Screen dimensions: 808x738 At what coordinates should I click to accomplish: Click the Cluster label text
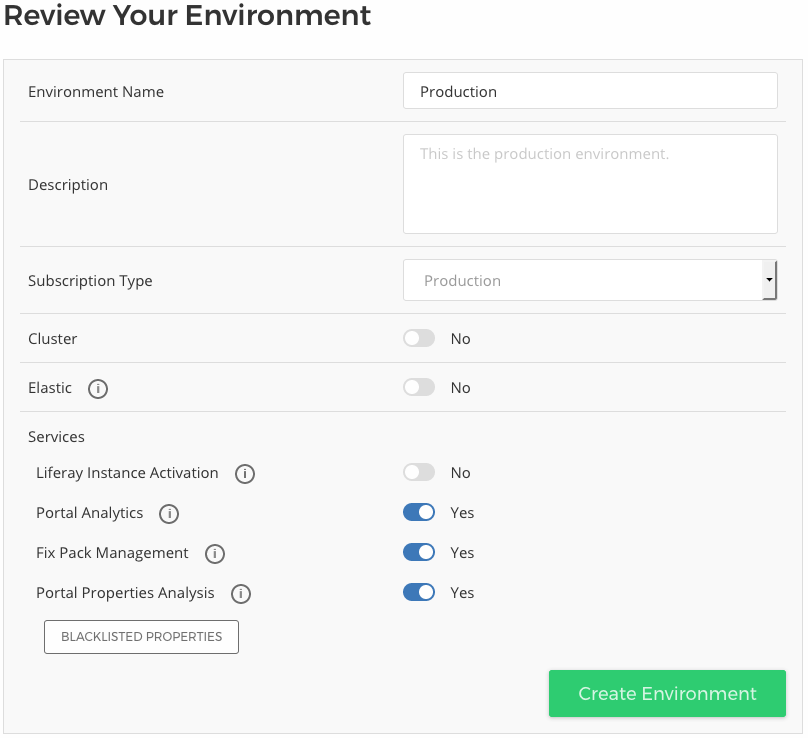[53, 339]
